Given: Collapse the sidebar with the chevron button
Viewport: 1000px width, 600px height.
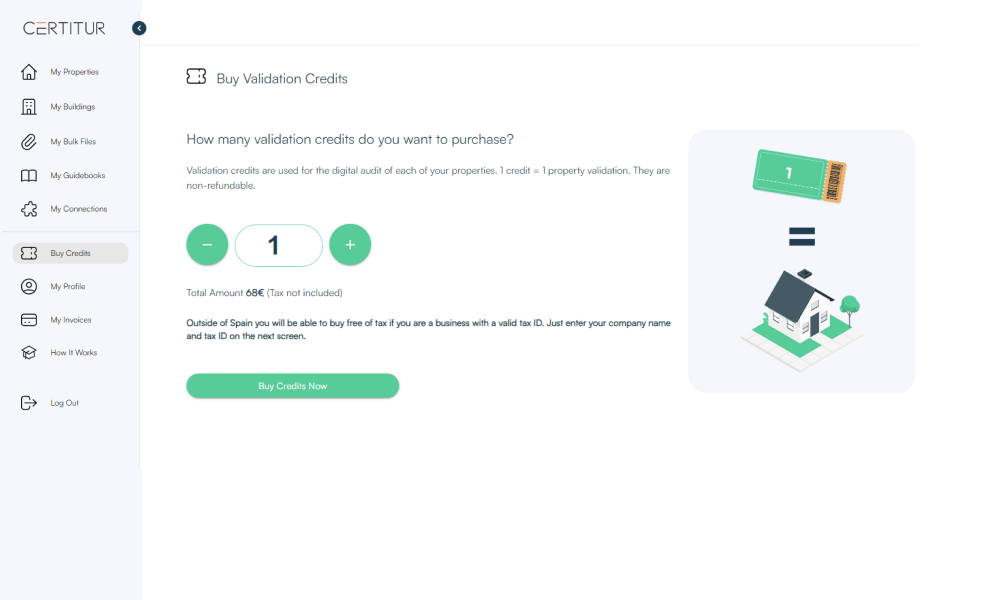Looking at the screenshot, I should pyautogui.click(x=139, y=28).
